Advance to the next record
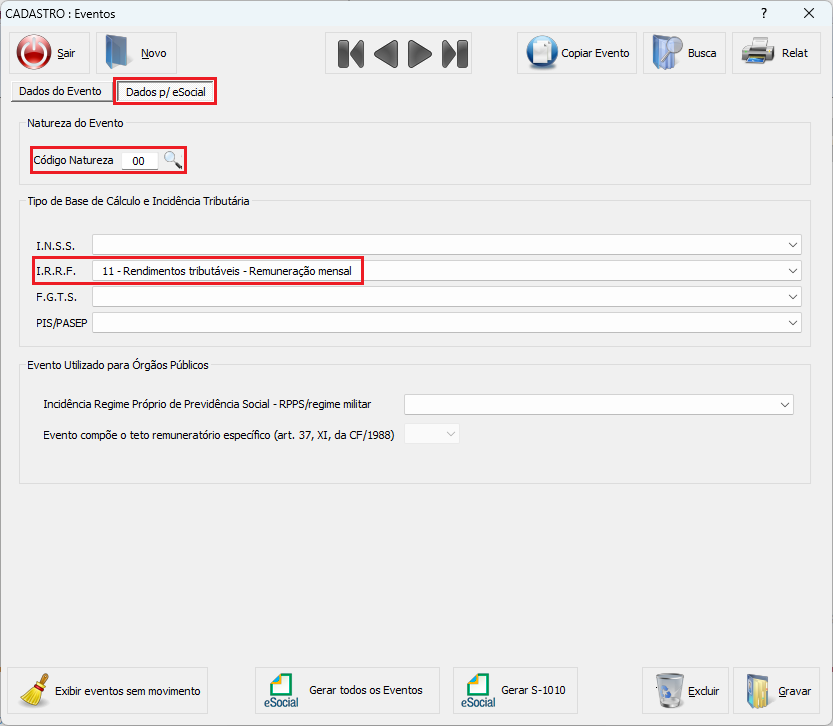Image resolution: width=833 pixels, height=726 pixels. [420, 53]
